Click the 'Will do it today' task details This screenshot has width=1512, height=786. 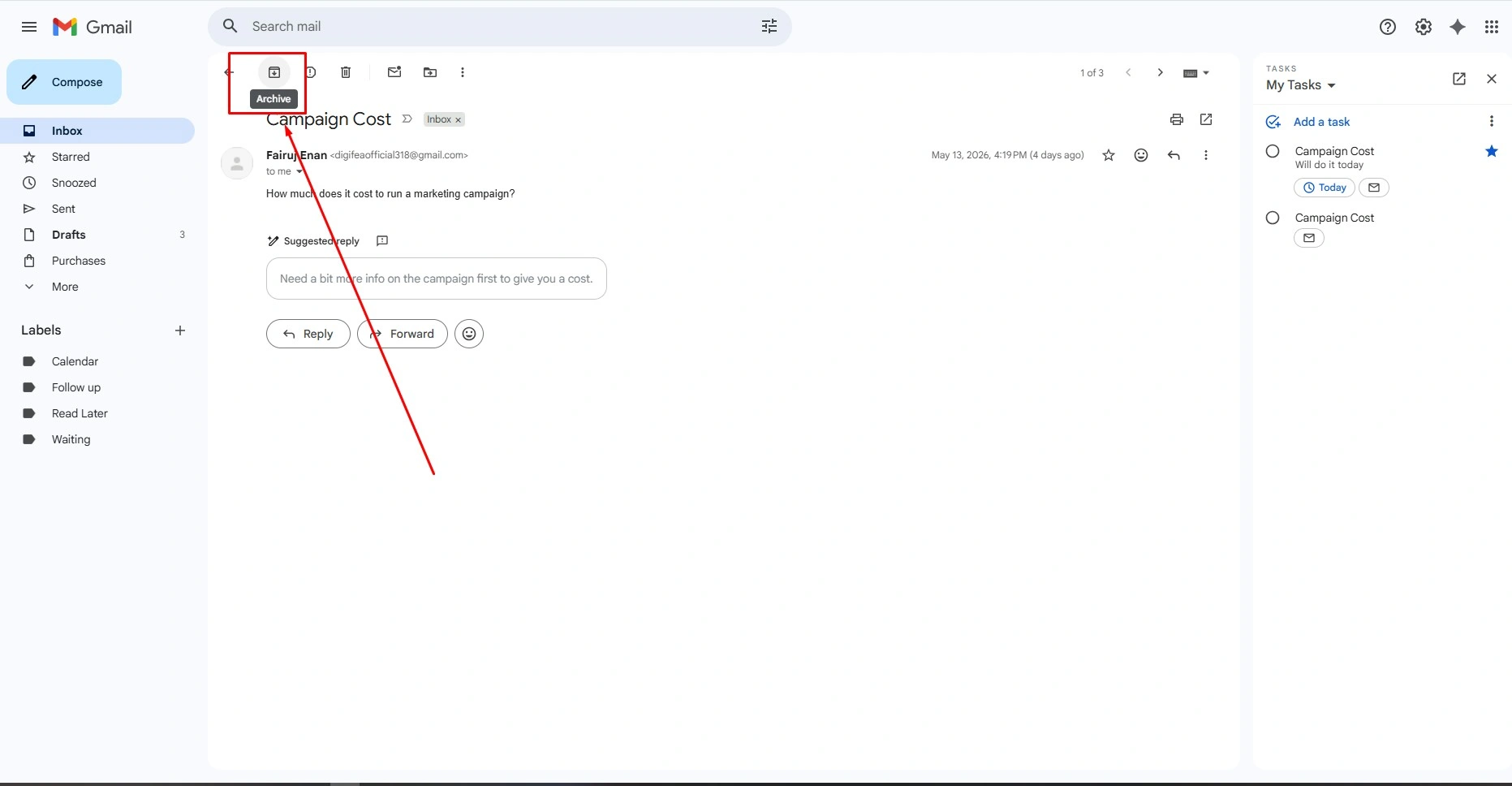point(1329,165)
